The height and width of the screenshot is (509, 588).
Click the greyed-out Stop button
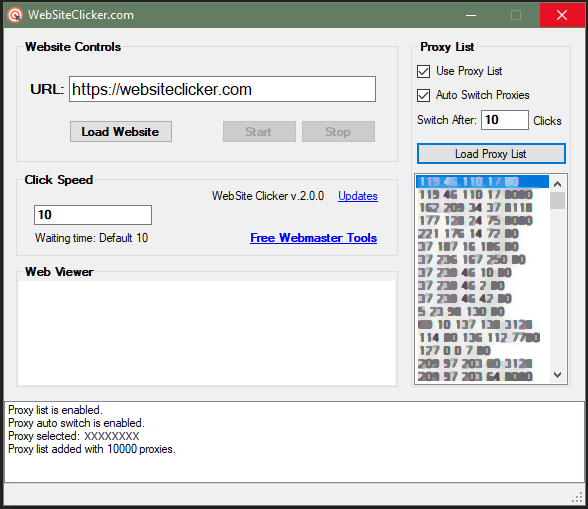338,132
